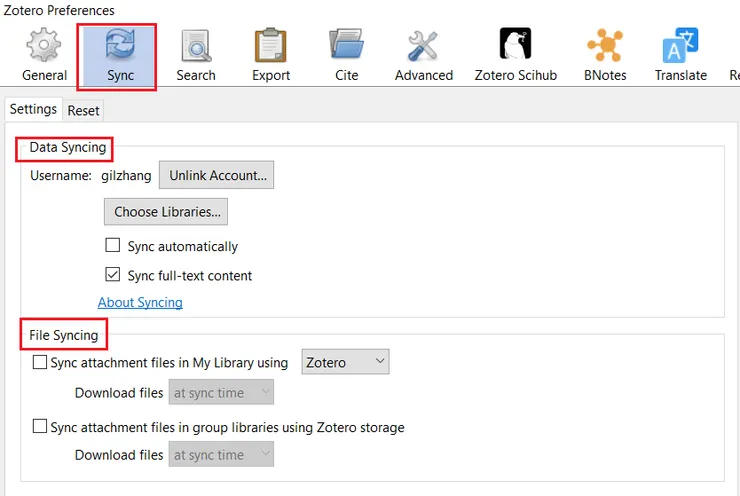The height and width of the screenshot is (496, 740).
Task: Click the Unlink Account button
Action: 216,175
